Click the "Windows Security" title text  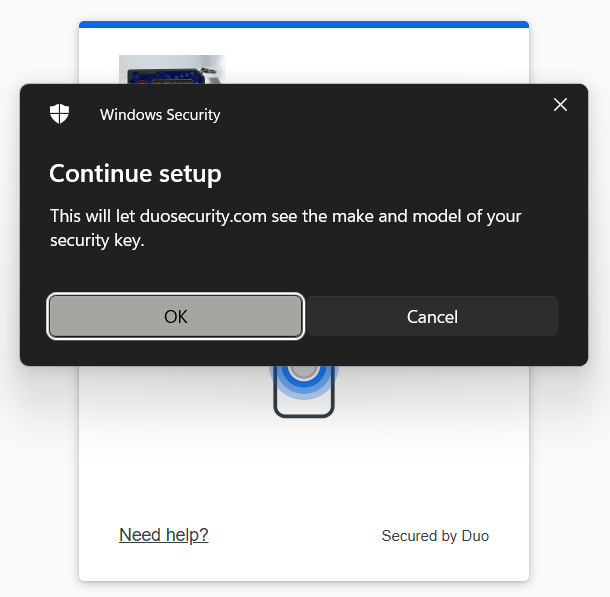(x=160, y=115)
